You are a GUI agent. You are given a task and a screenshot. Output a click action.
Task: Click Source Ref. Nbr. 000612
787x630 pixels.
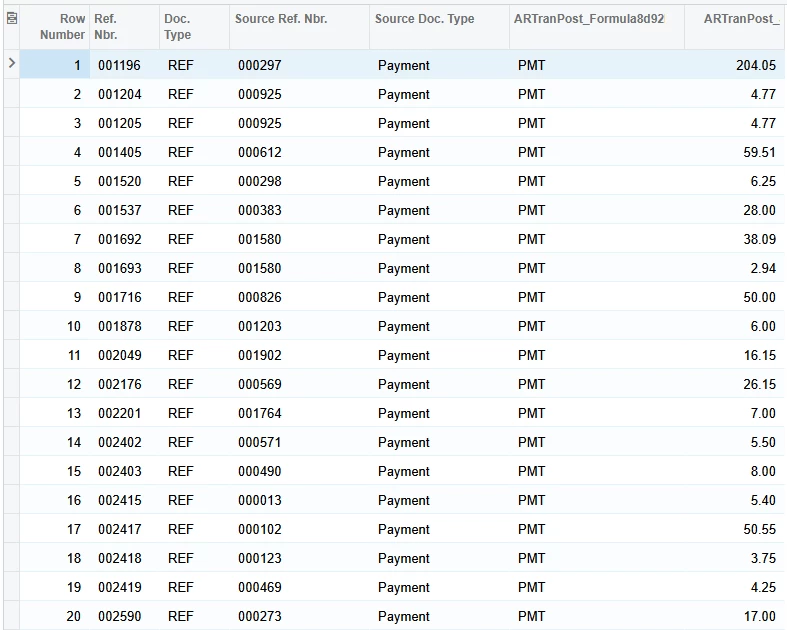pyautogui.click(x=259, y=152)
